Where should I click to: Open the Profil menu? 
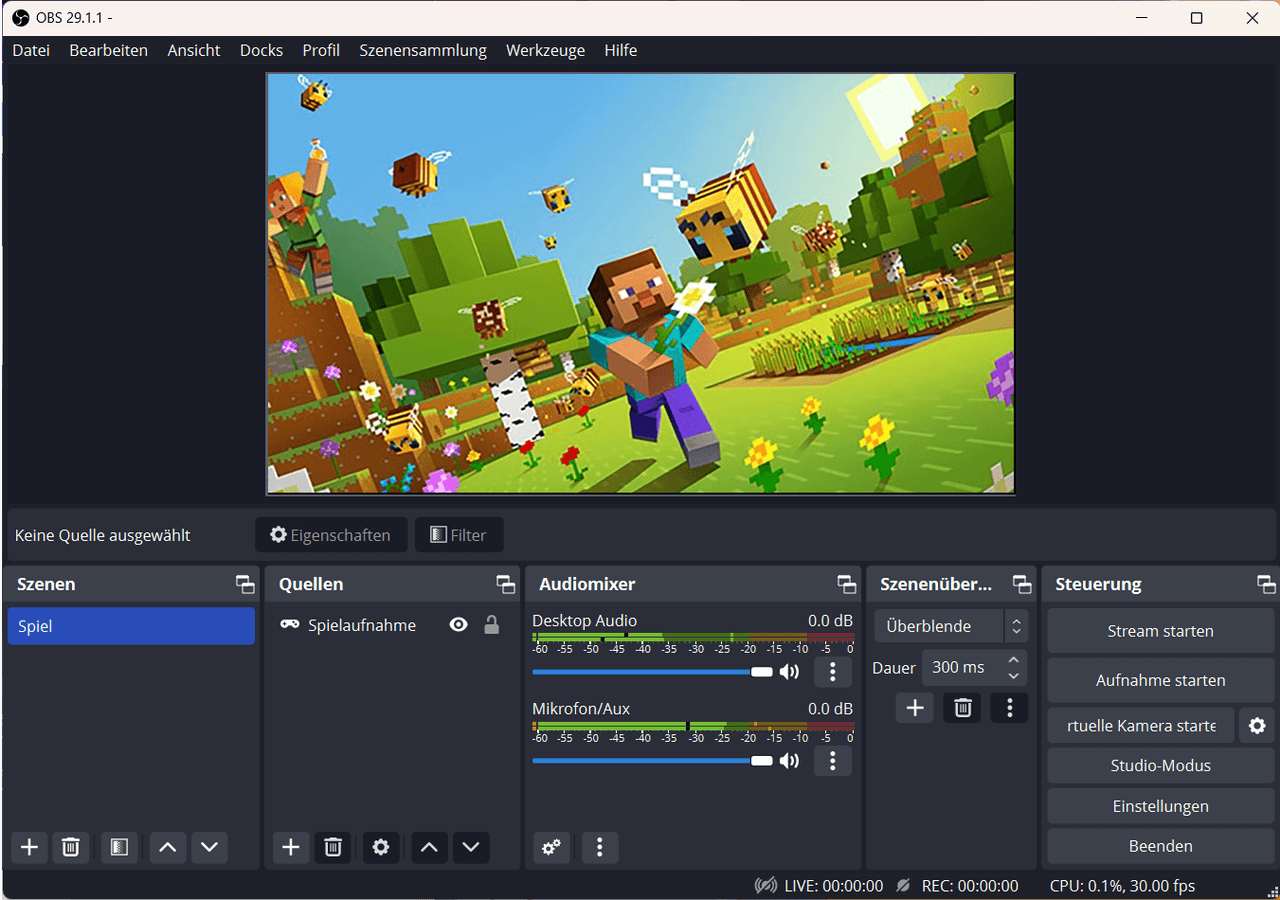pos(321,50)
